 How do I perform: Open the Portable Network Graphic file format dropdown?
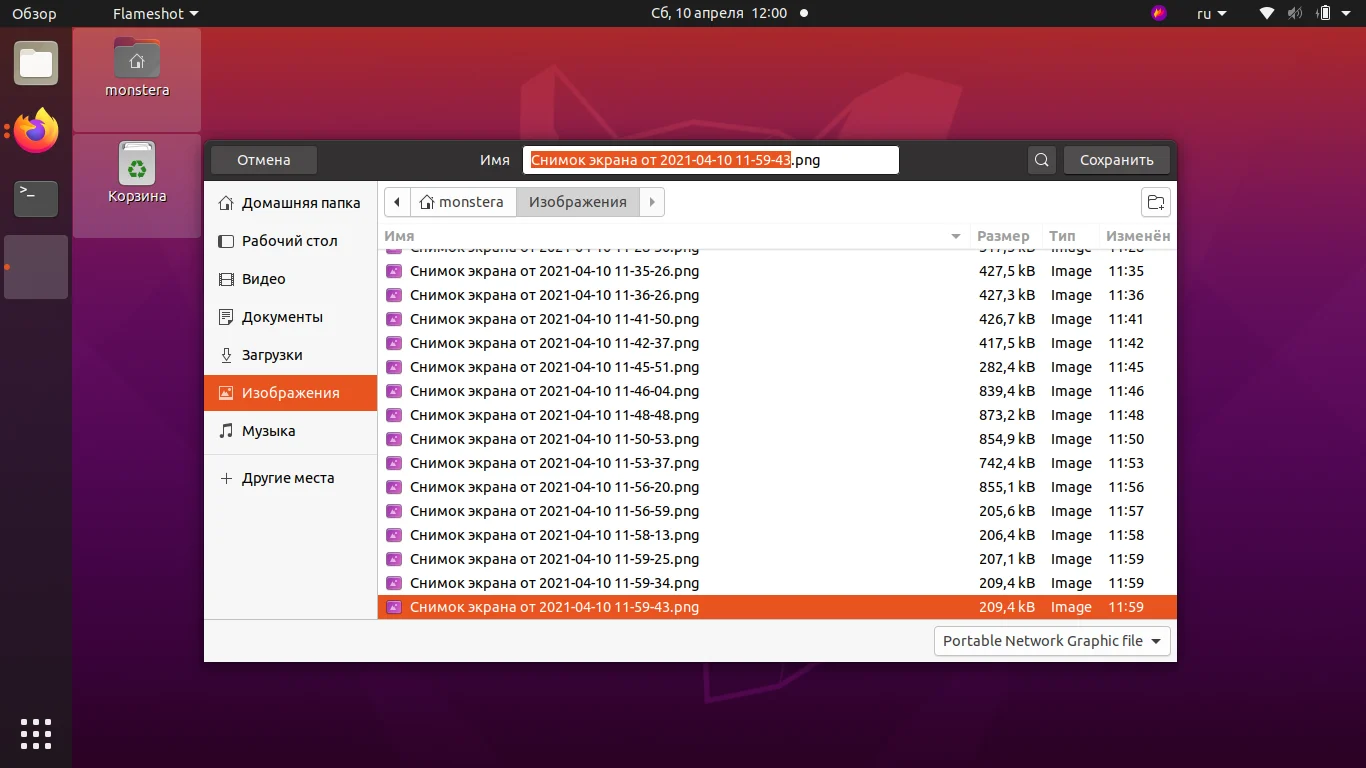click(x=1051, y=641)
